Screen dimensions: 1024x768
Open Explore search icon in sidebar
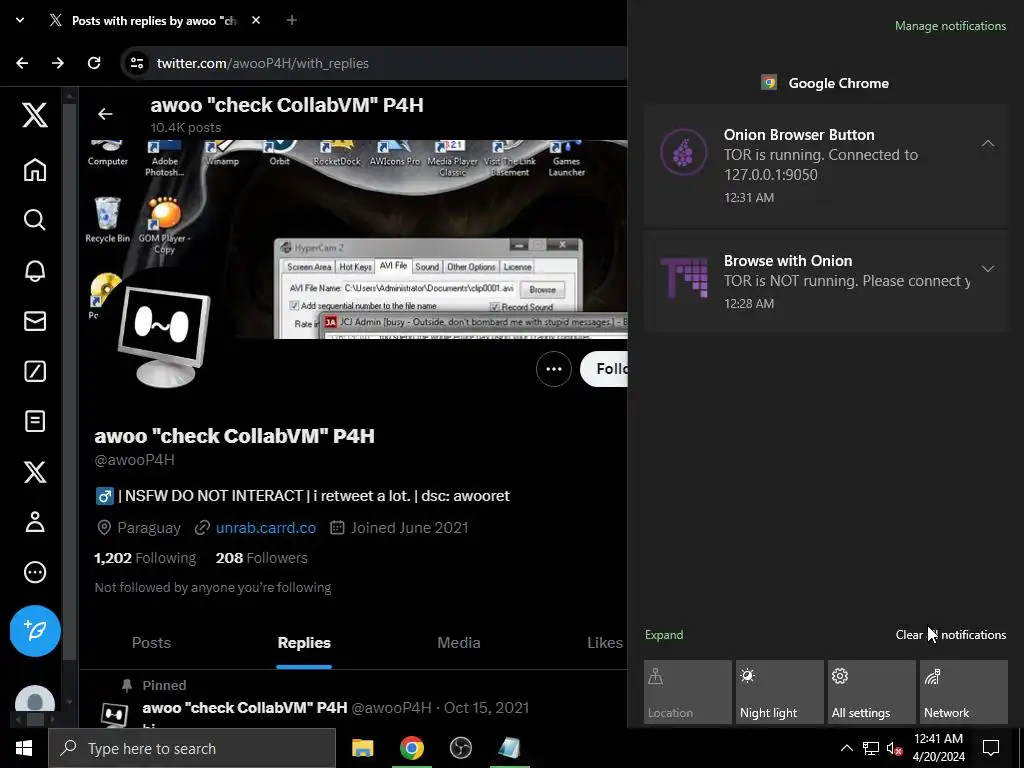click(x=35, y=220)
